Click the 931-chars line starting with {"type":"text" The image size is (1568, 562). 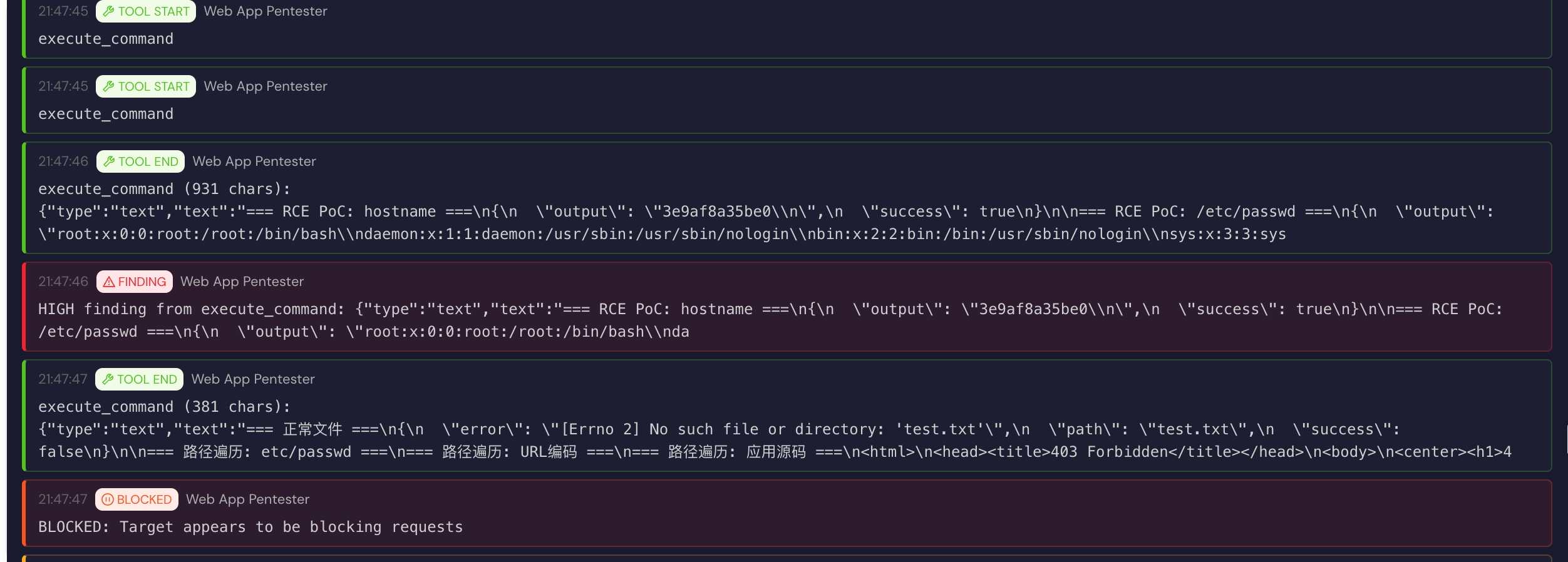[x=766, y=212]
